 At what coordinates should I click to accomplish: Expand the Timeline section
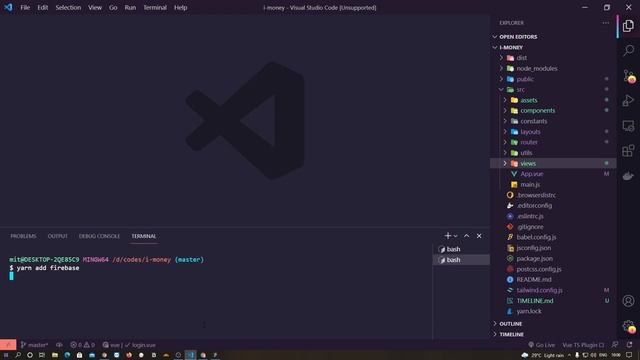[x=553, y=334]
